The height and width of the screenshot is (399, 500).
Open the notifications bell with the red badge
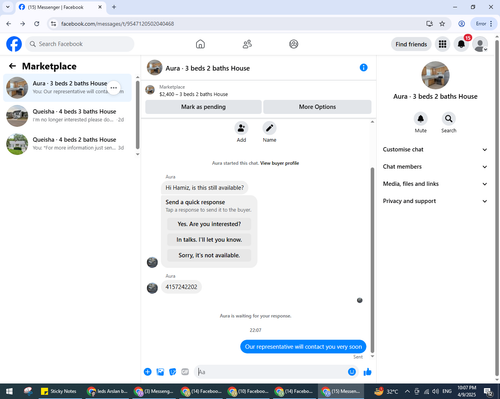tap(461, 44)
